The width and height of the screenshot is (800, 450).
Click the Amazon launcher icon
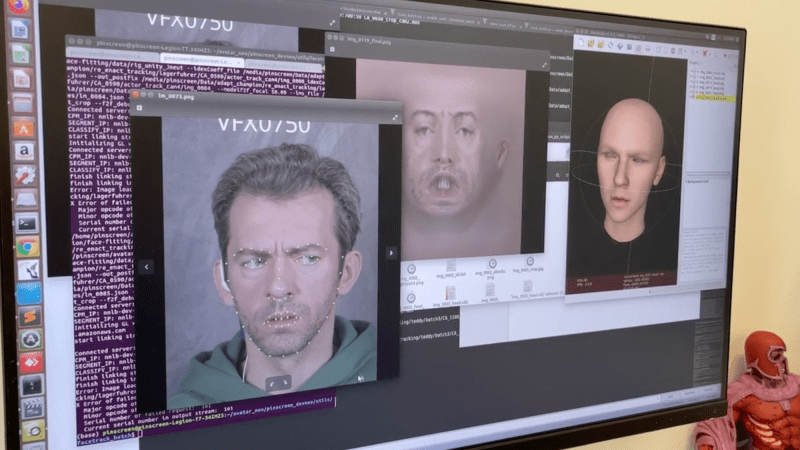(23, 151)
